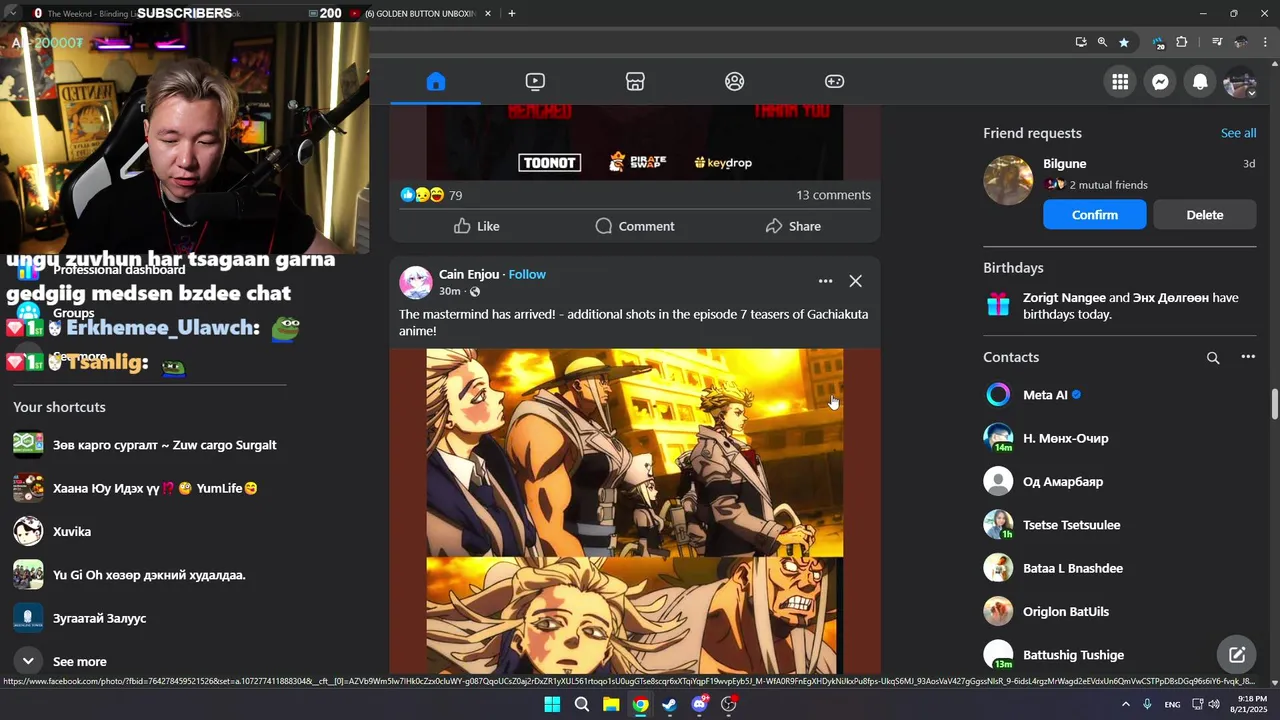The image size is (1280, 720).
Task: Open Messenger from the top bar
Action: click(1160, 82)
